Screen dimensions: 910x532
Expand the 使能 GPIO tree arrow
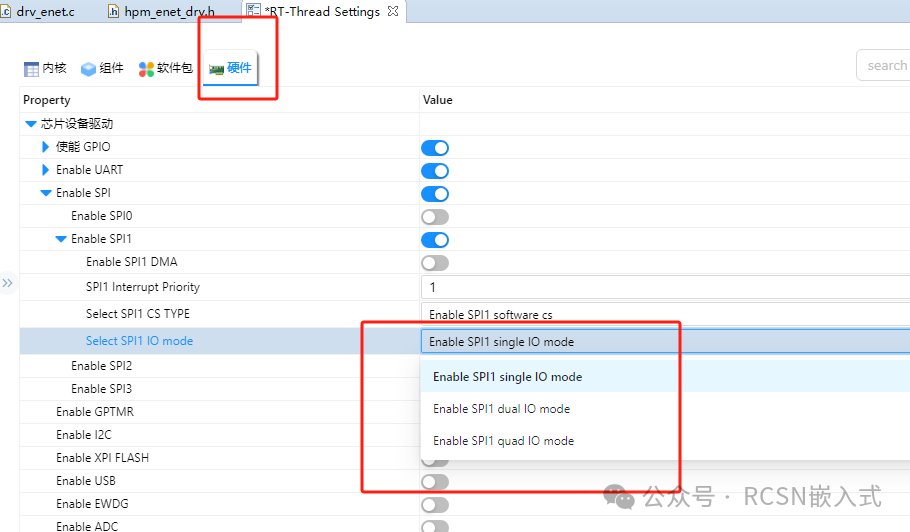[46, 147]
